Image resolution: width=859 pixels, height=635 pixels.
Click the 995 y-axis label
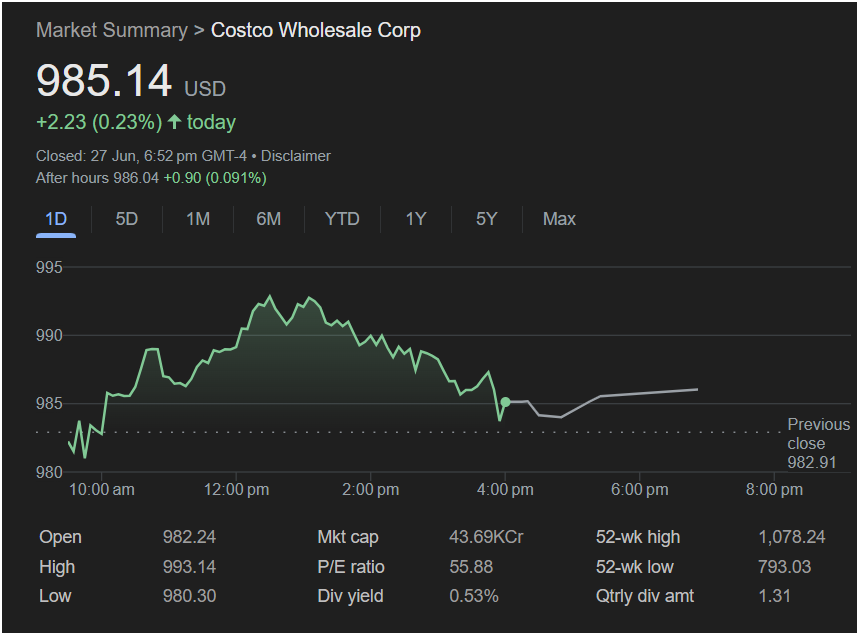[x=49, y=267]
